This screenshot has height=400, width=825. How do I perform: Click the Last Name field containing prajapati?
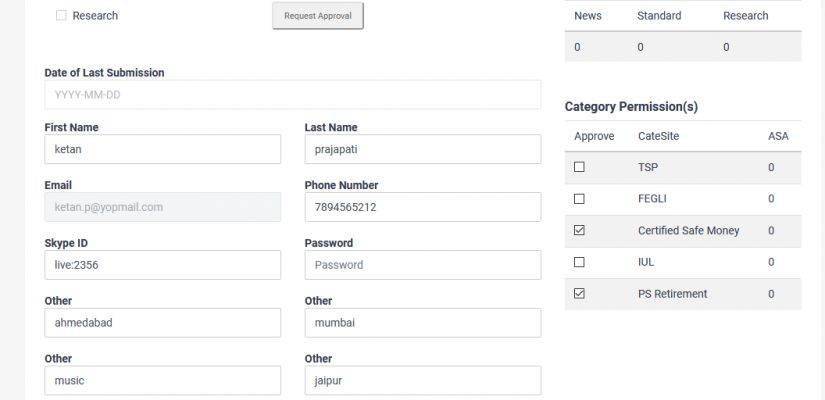tap(422, 149)
